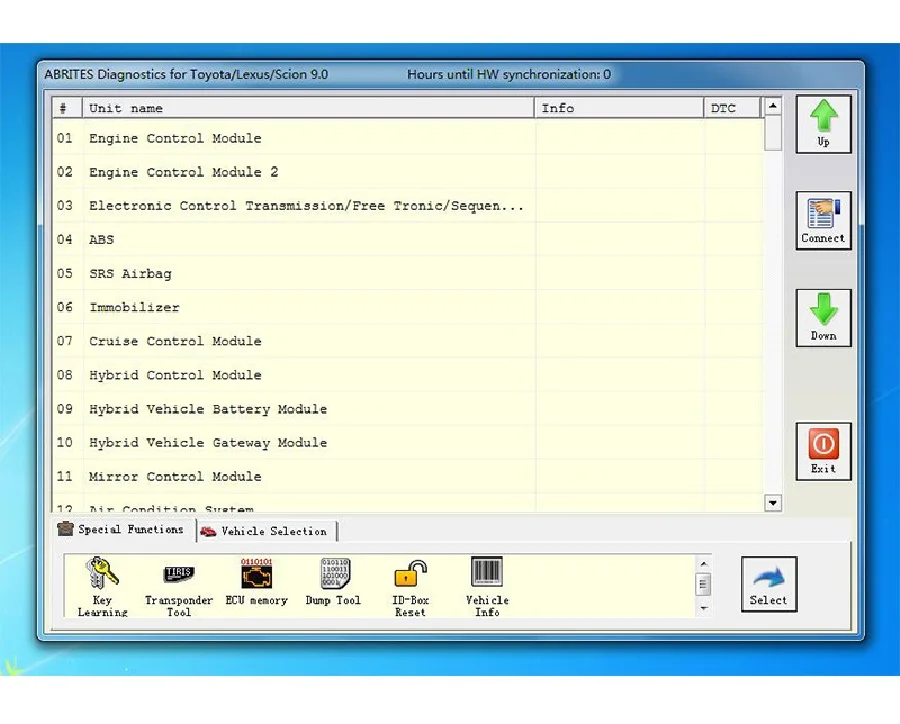Screen dimensions: 900x724
Task: Click the Connect button
Action: pos(823,220)
